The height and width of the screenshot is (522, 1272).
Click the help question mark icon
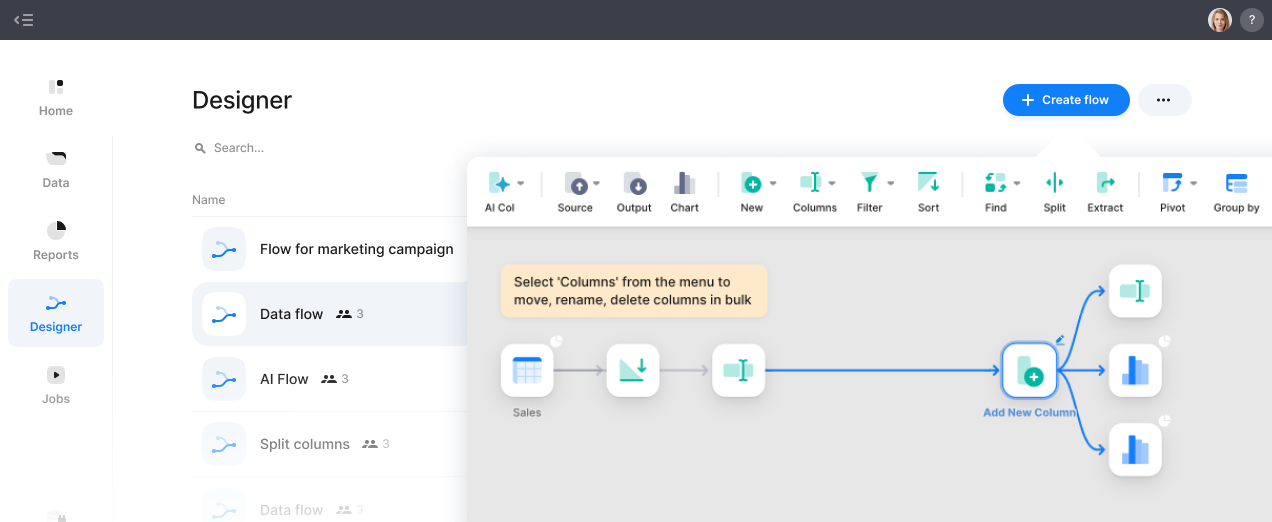[x=1251, y=20]
